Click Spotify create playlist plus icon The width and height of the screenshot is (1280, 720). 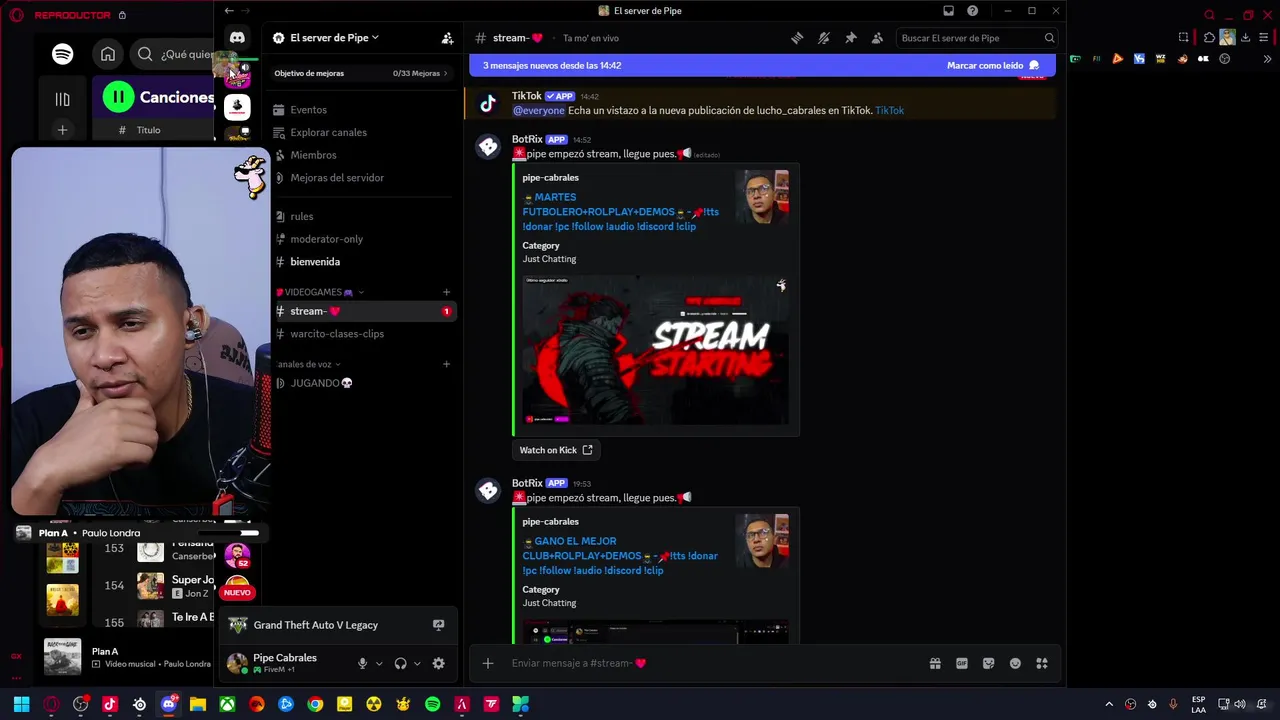(x=62, y=130)
